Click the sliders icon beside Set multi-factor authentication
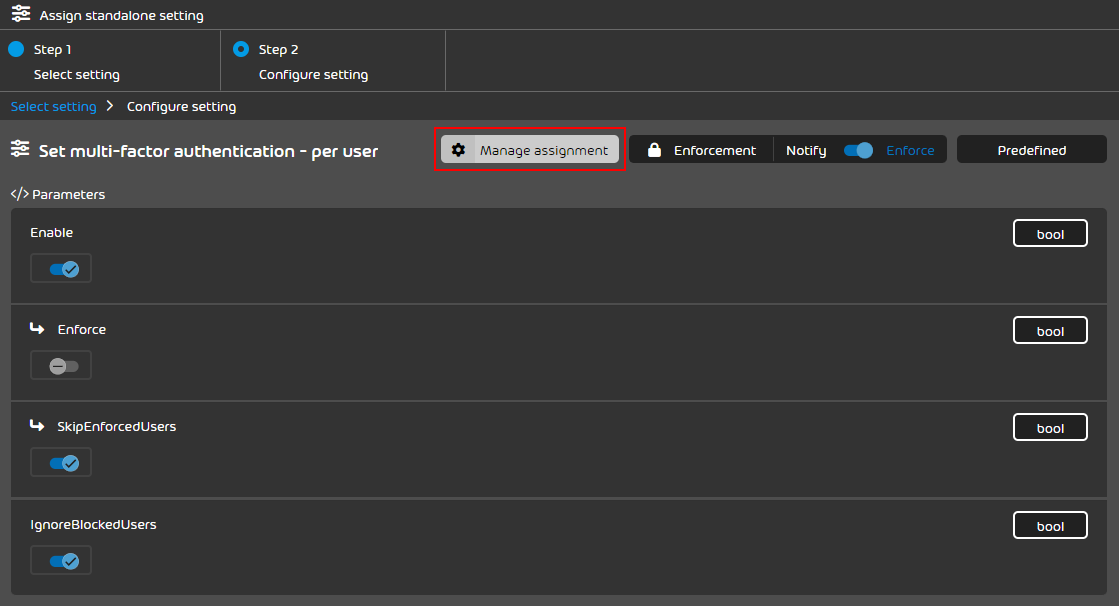 (x=20, y=150)
